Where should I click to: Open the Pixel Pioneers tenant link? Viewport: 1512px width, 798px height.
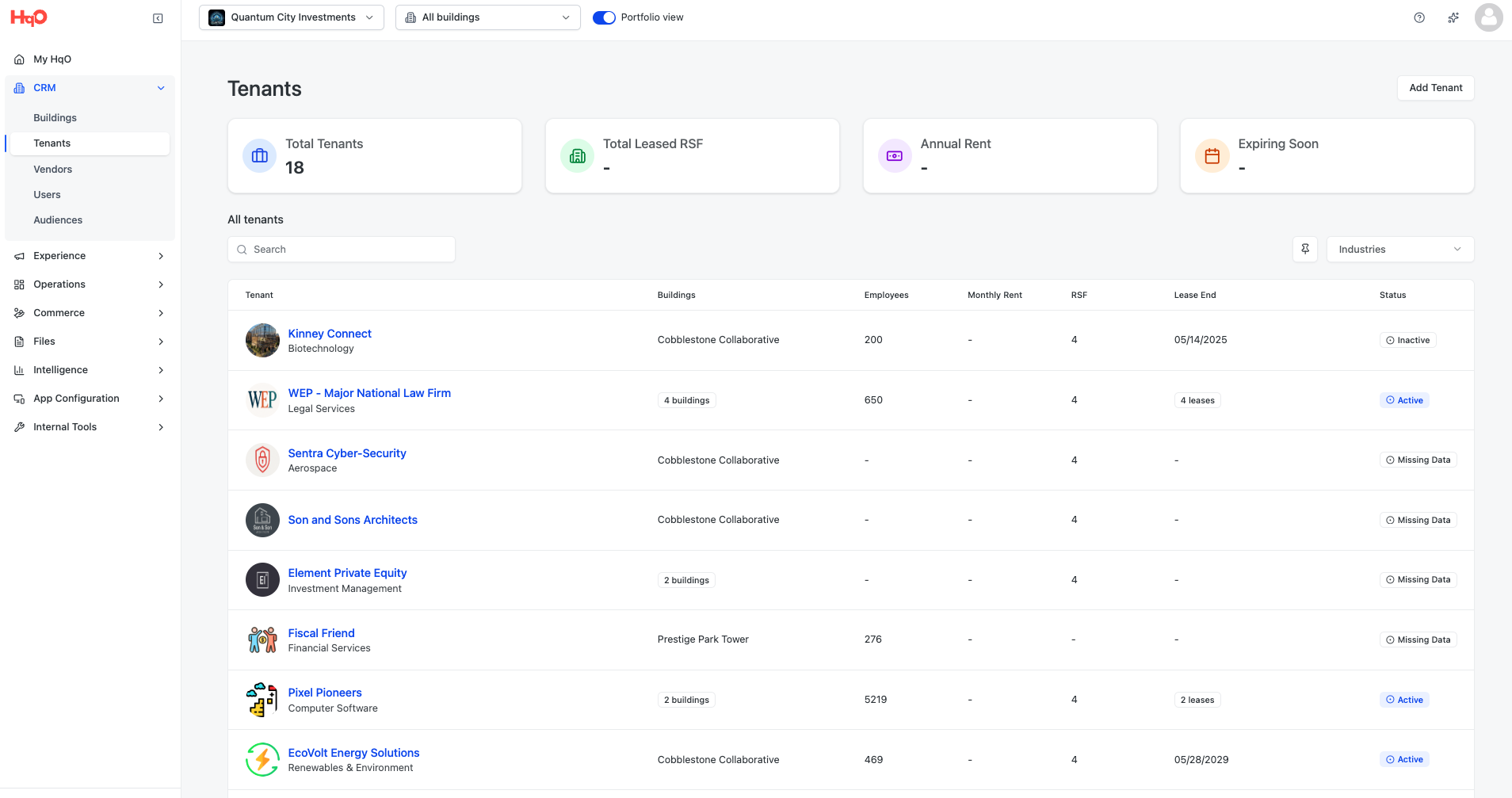325,693
